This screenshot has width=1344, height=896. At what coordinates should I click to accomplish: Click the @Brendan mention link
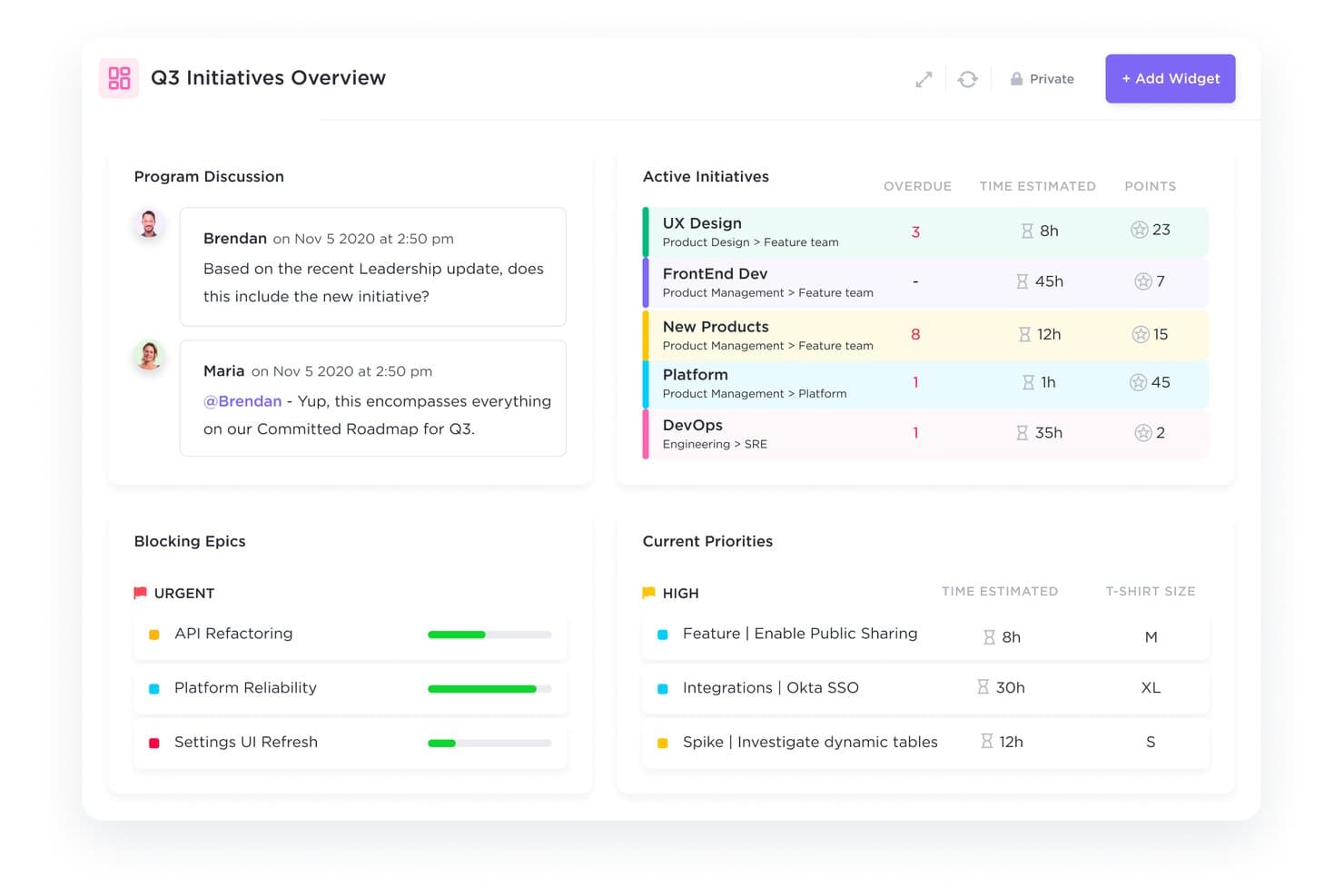(242, 401)
